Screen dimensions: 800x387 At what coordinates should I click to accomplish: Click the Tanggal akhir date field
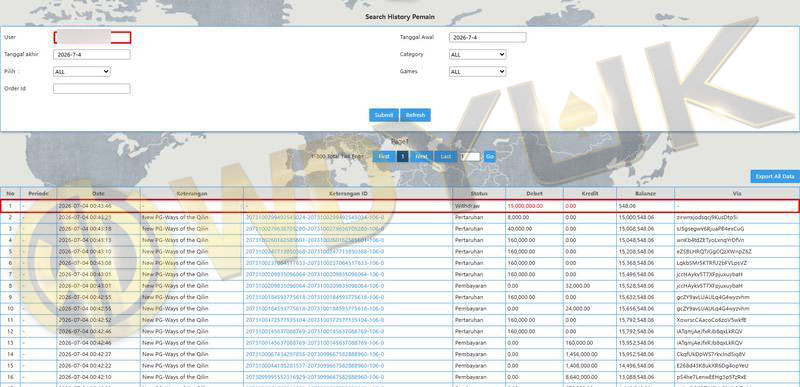92,55
